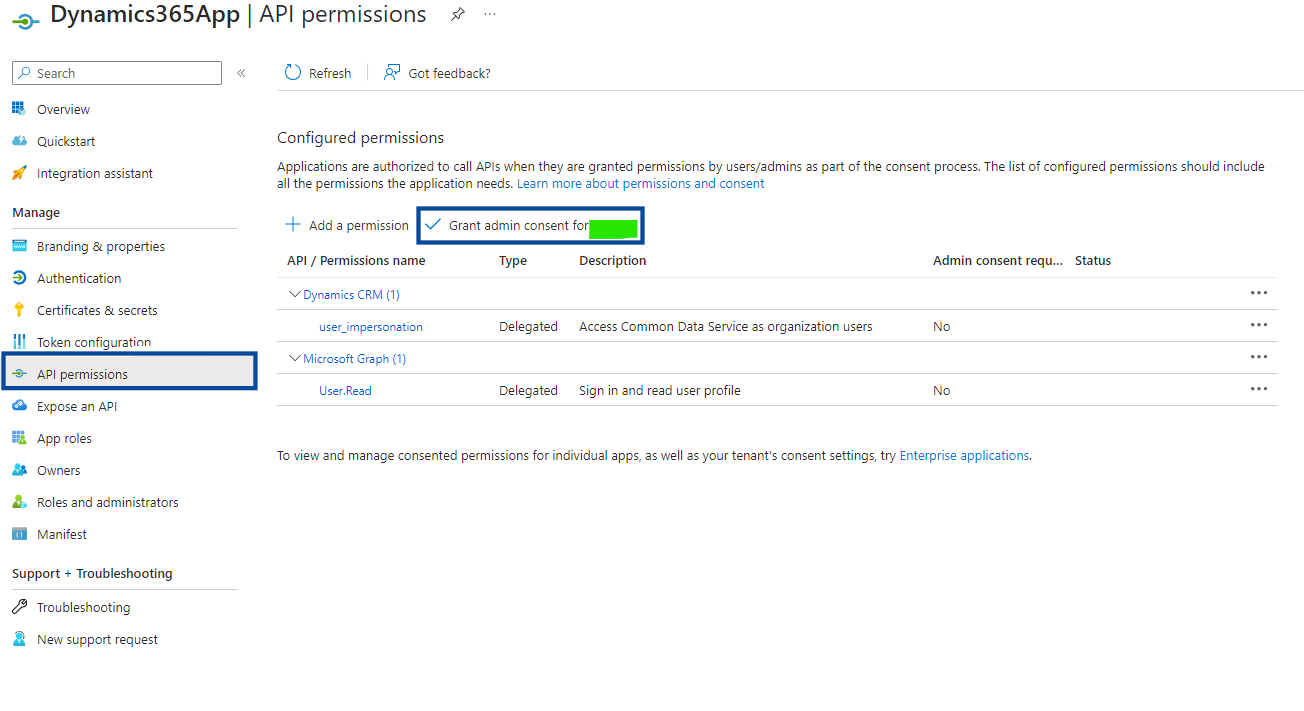Image resolution: width=1304 pixels, height=711 pixels.
Task: Open the Microsoft Graph (1) link
Action: click(354, 358)
